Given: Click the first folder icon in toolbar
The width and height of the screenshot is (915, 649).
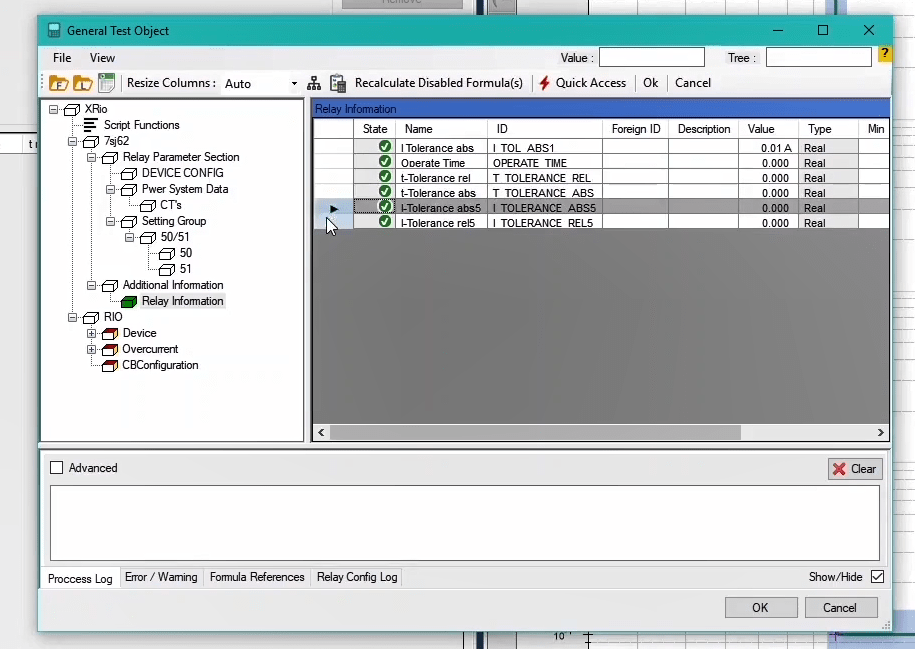Looking at the screenshot, I should [59, 83].
